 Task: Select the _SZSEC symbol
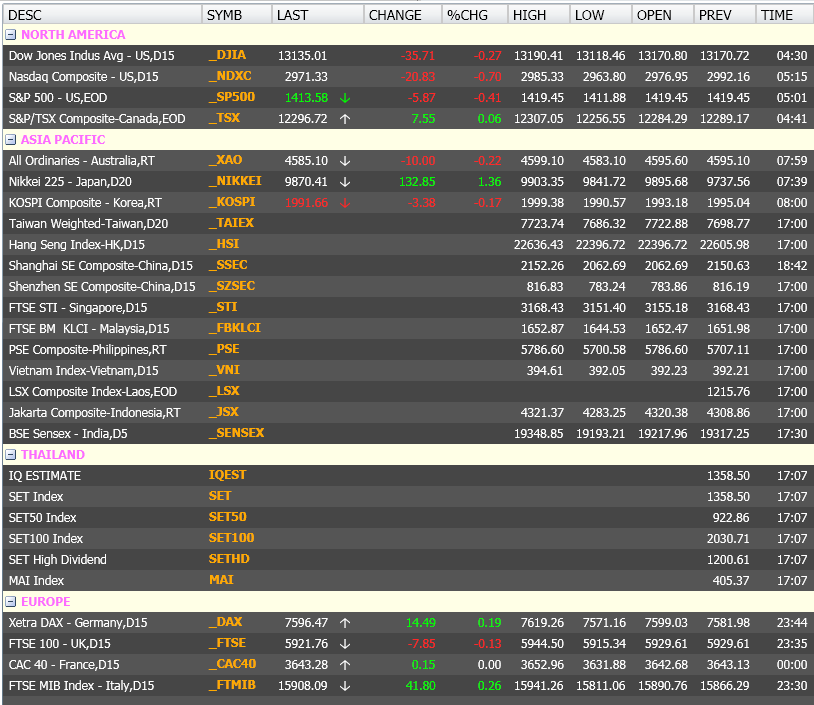232,286
